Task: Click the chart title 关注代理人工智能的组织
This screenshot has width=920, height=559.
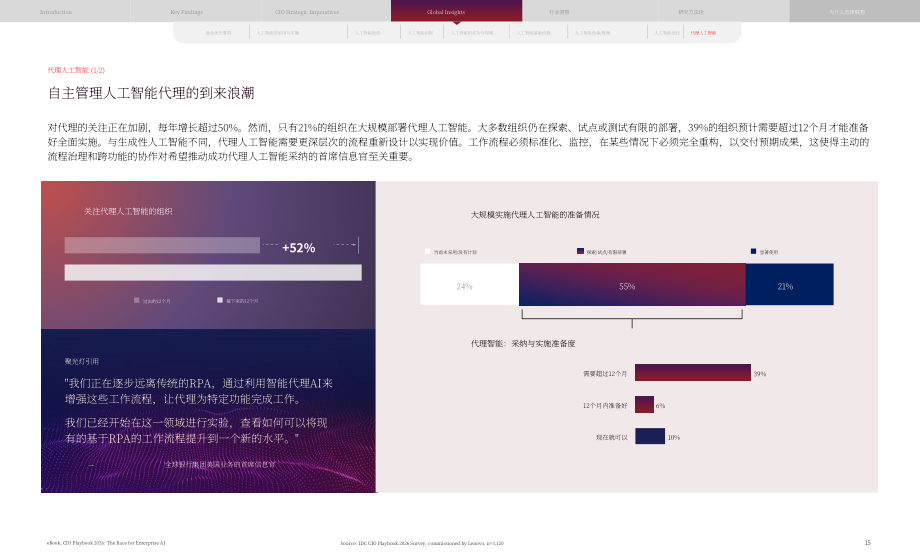Action: (x=128, y=211)
